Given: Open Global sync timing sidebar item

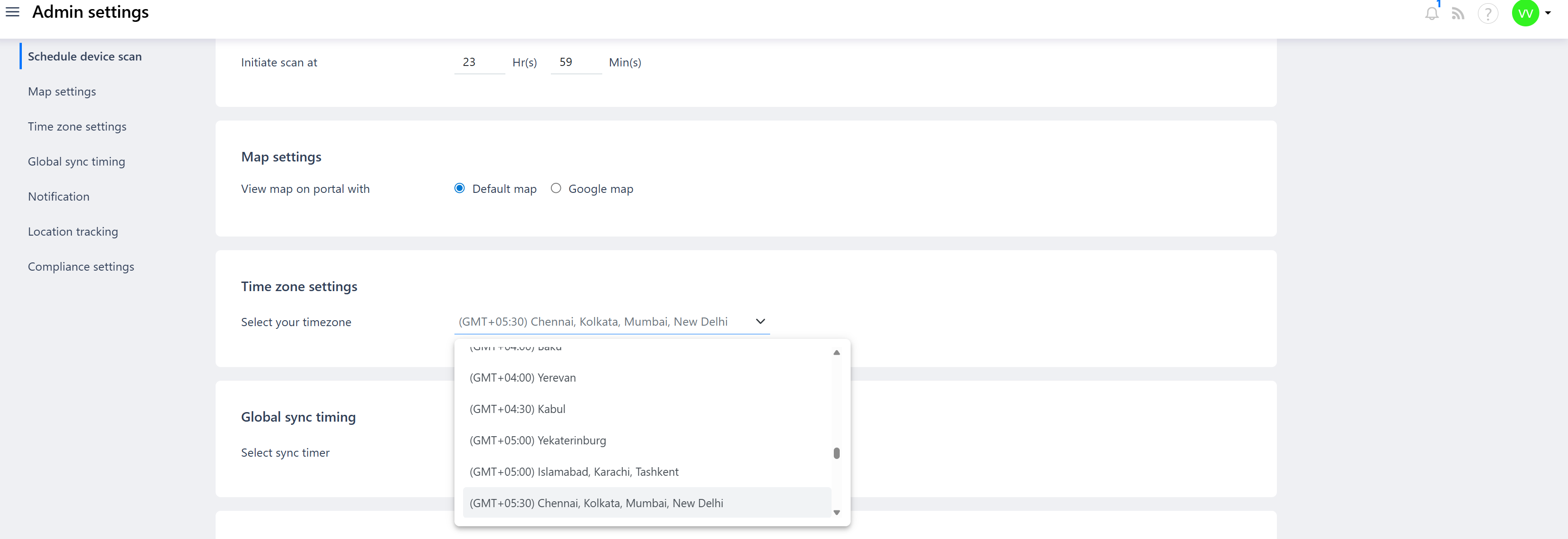Looking at the screenshot, I should 76,161.
